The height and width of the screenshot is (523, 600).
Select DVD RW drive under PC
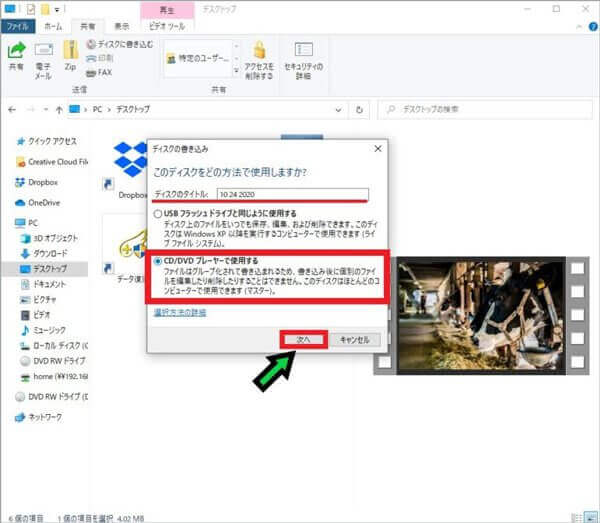coord(53,361)
